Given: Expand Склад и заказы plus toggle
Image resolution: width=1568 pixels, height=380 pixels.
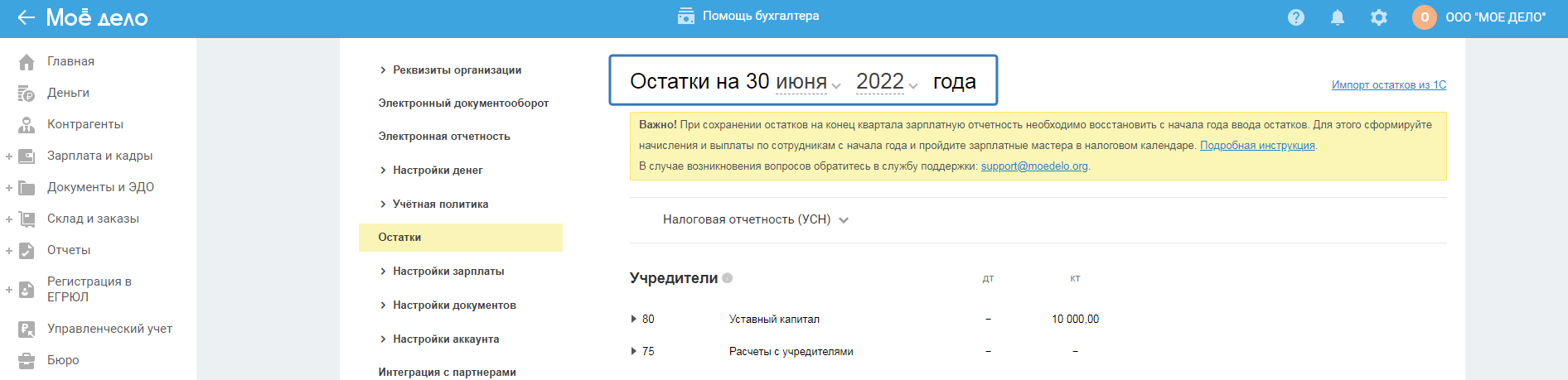Looking at the screenshot, I should pyautogui.click(x=9, y=219).
